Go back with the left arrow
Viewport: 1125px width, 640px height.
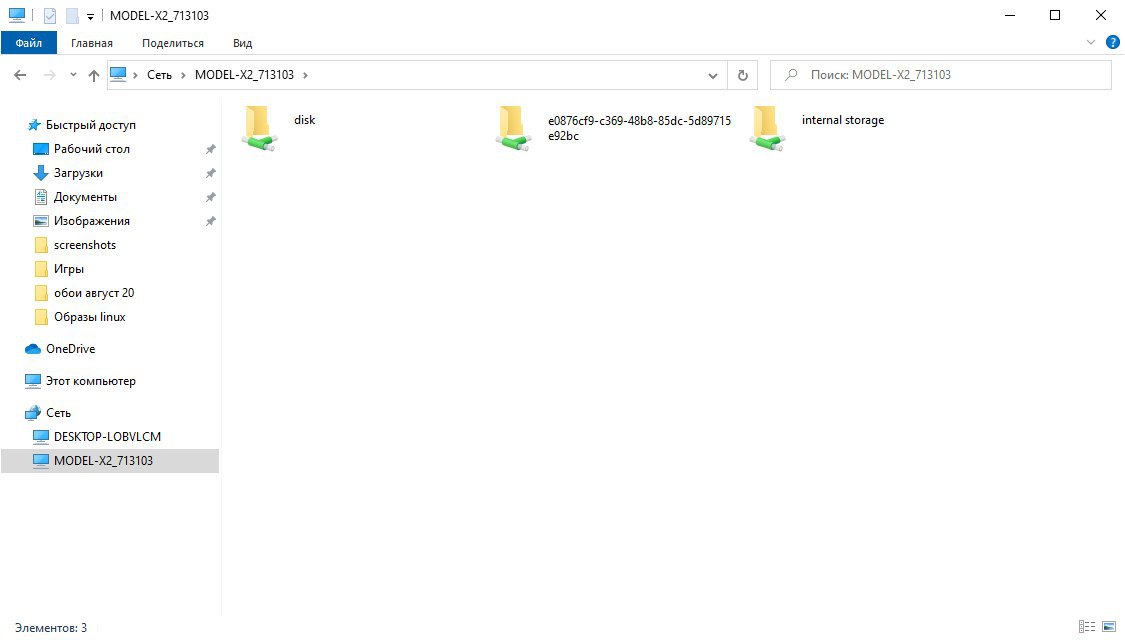20,75
